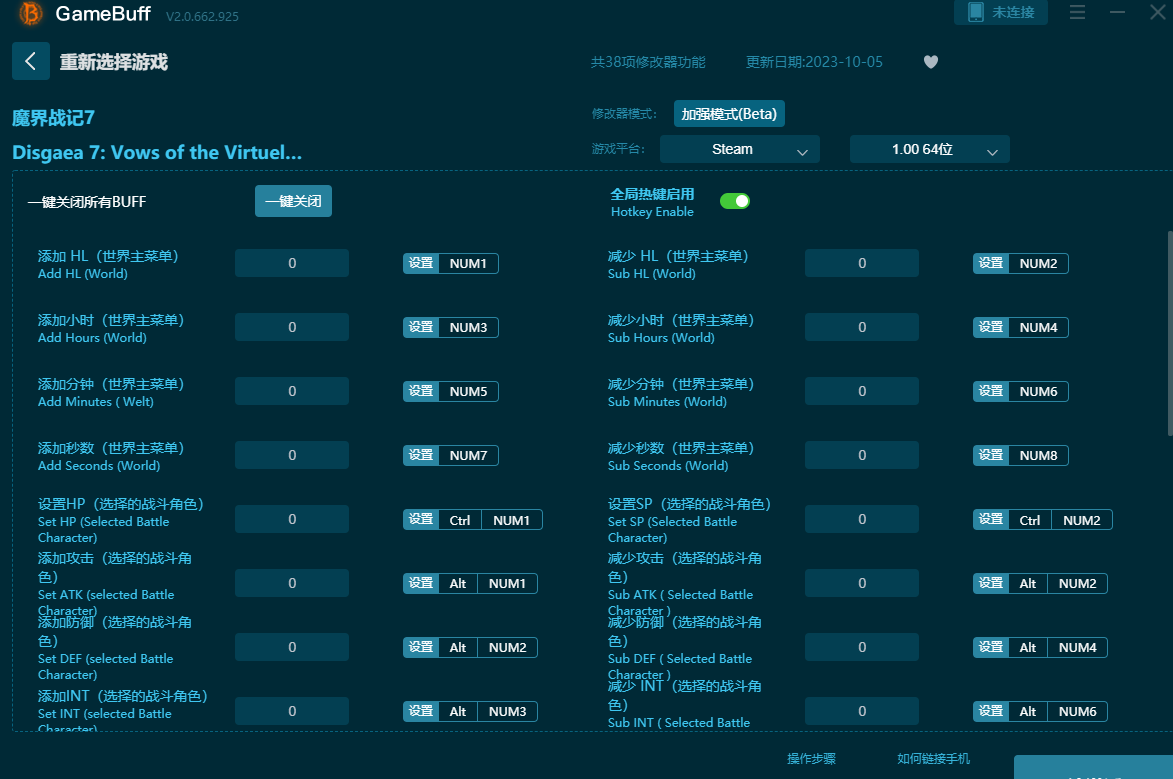Click 设置 for Sub HL hotkey

(x=991, y=263)
